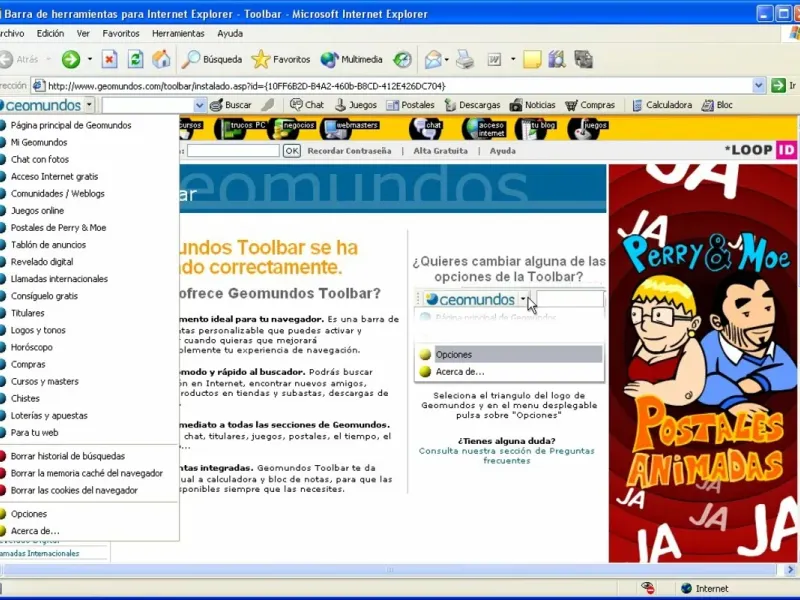This screenshot has width=800, height=600.
Task: Open the Favoritos menu in menu bar
Action: coord(121,34)
